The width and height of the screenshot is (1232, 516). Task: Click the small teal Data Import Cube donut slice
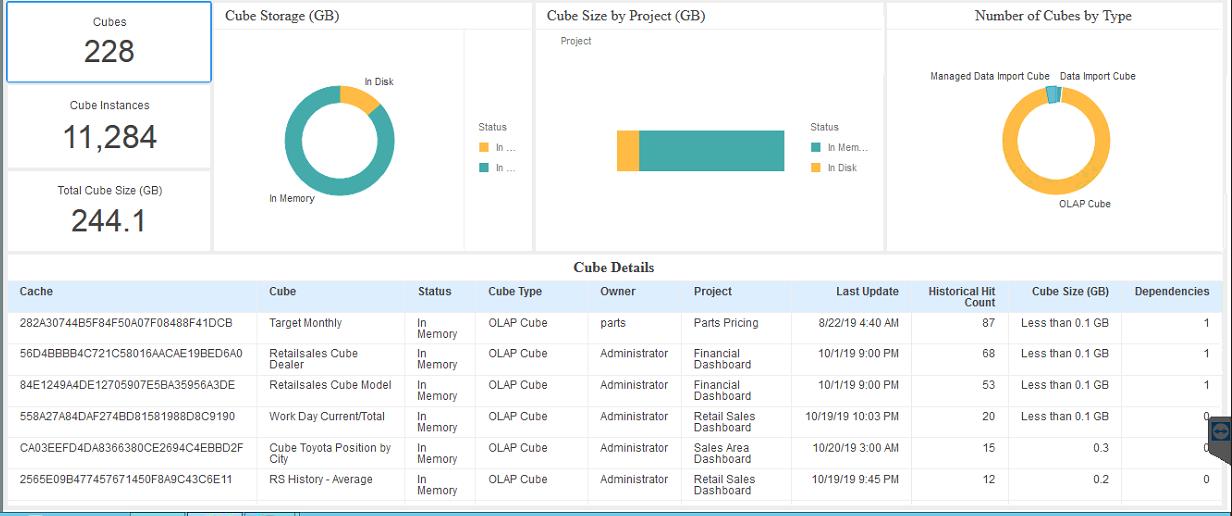[x=1053, y=94]
